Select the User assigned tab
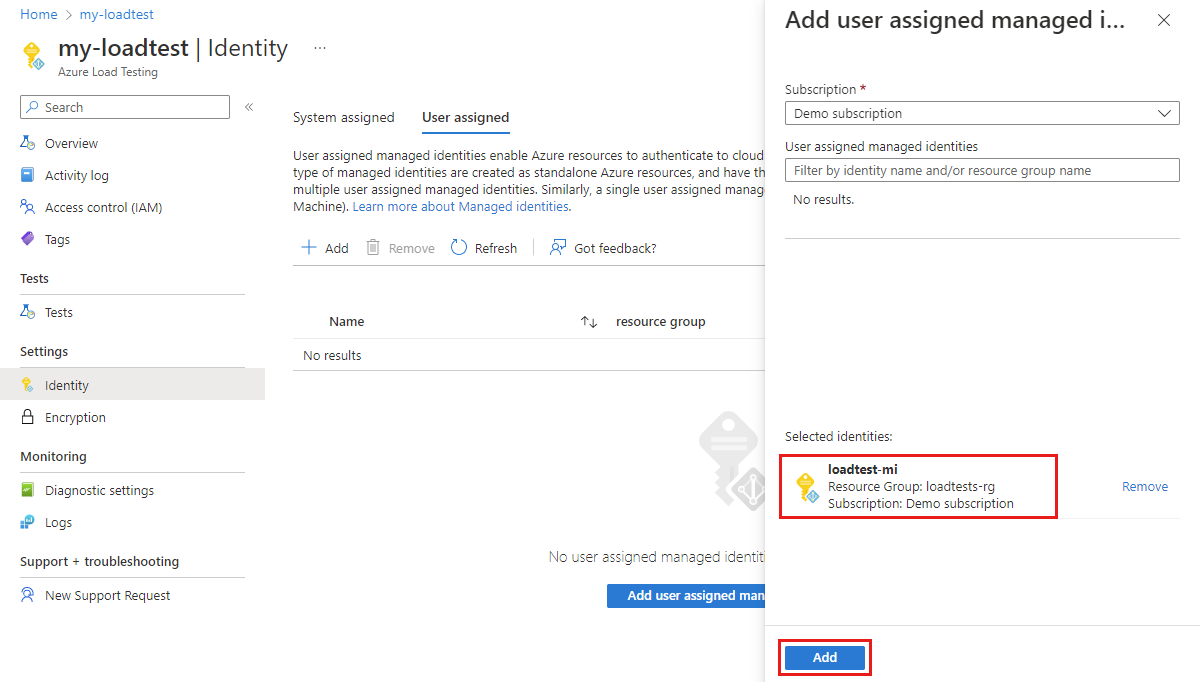The width and height of the screenshot is (1200, 682). pyautogui.click(x=465, y=117)
